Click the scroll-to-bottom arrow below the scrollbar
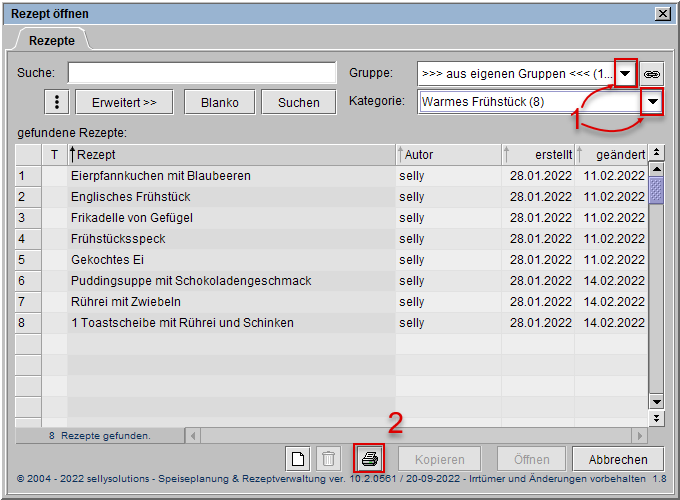The height and width of the screenshot is (500, 680). [657, 417]
